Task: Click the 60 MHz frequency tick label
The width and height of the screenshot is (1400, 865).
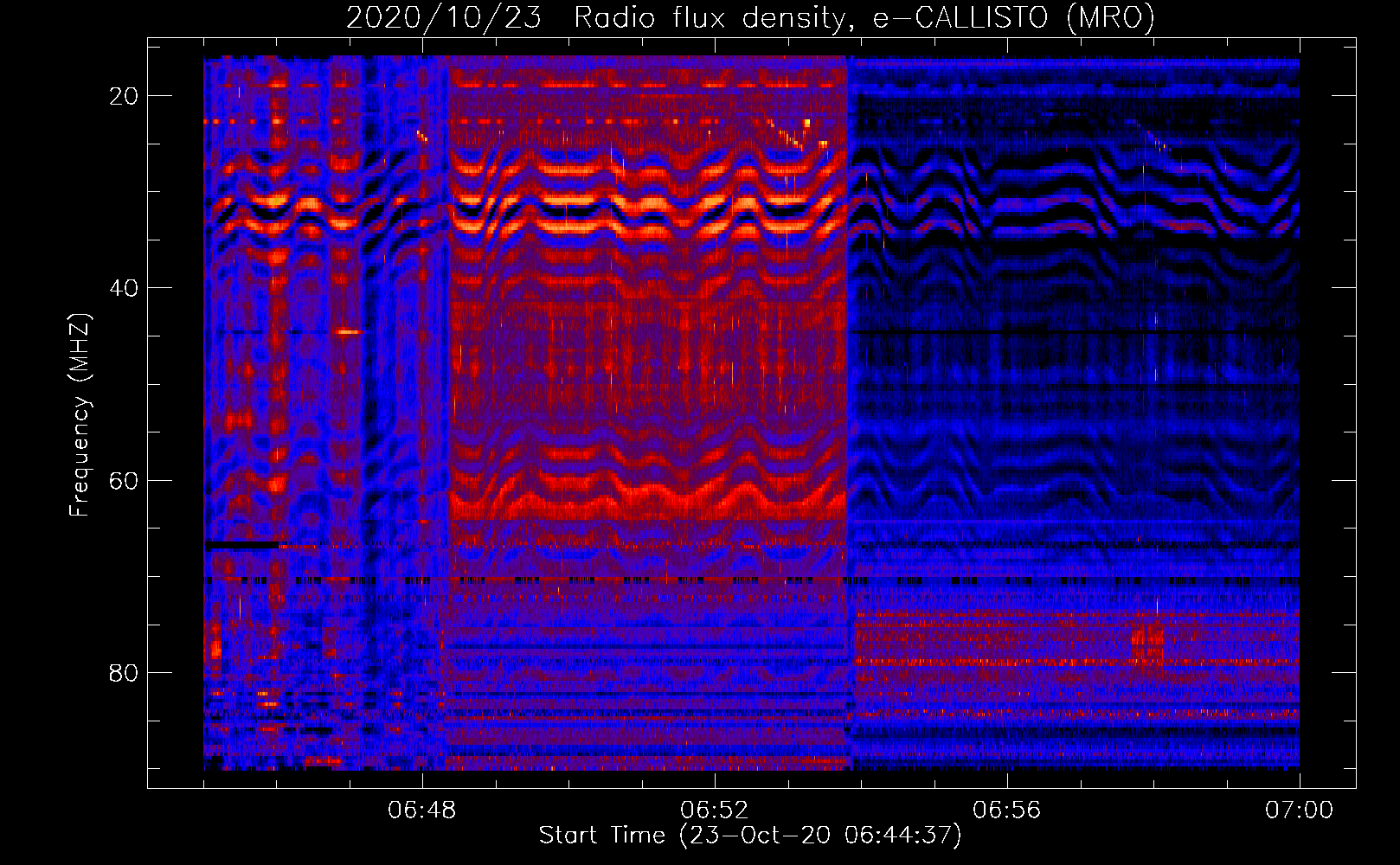Action: click(x=124, y=480)
